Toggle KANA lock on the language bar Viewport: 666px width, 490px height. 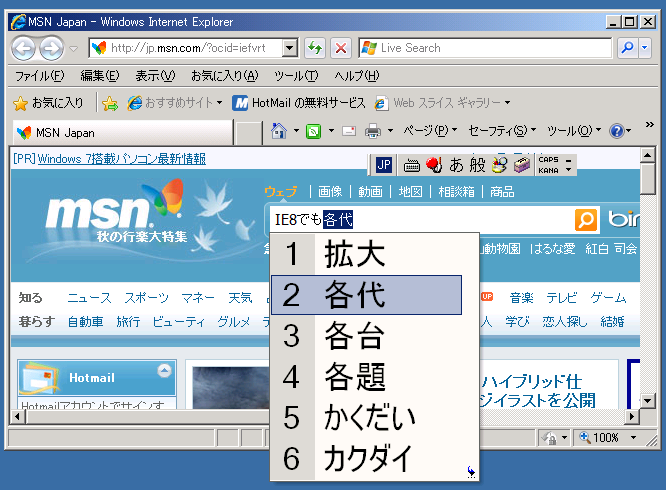coord(548,170)
